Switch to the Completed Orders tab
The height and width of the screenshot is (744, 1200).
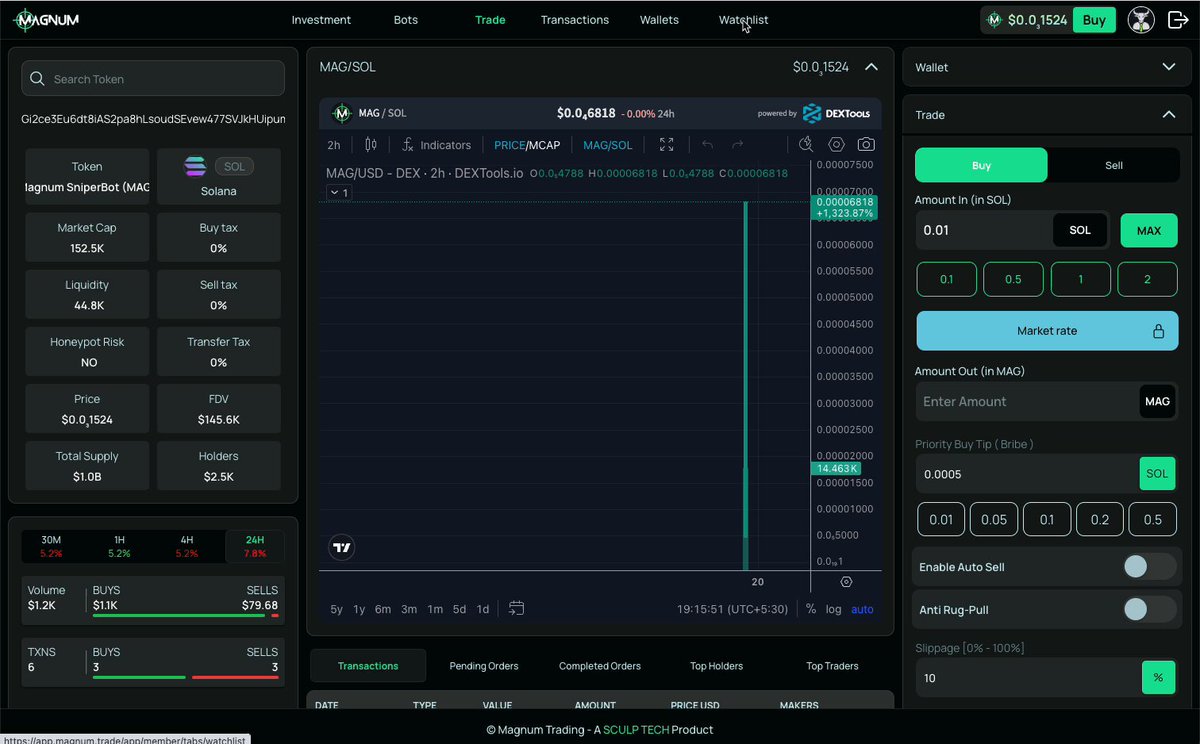(x=600, y=666)
